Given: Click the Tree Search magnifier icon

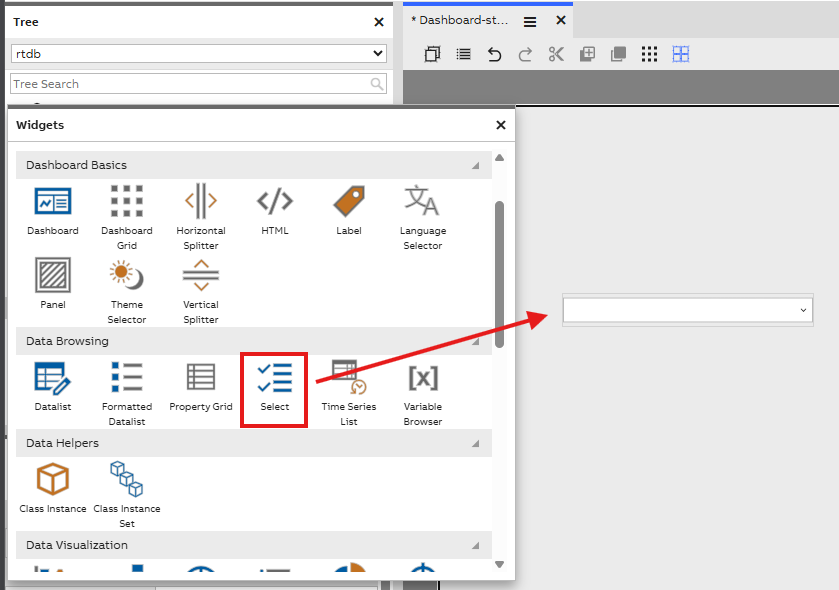Looking at the screenshot, I should [377, 84].
